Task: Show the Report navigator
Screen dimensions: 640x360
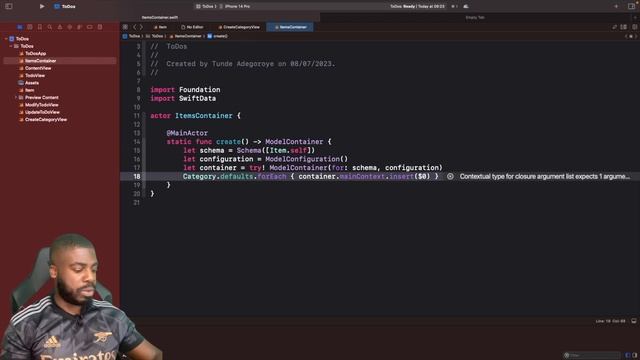Action: point(100,27)
